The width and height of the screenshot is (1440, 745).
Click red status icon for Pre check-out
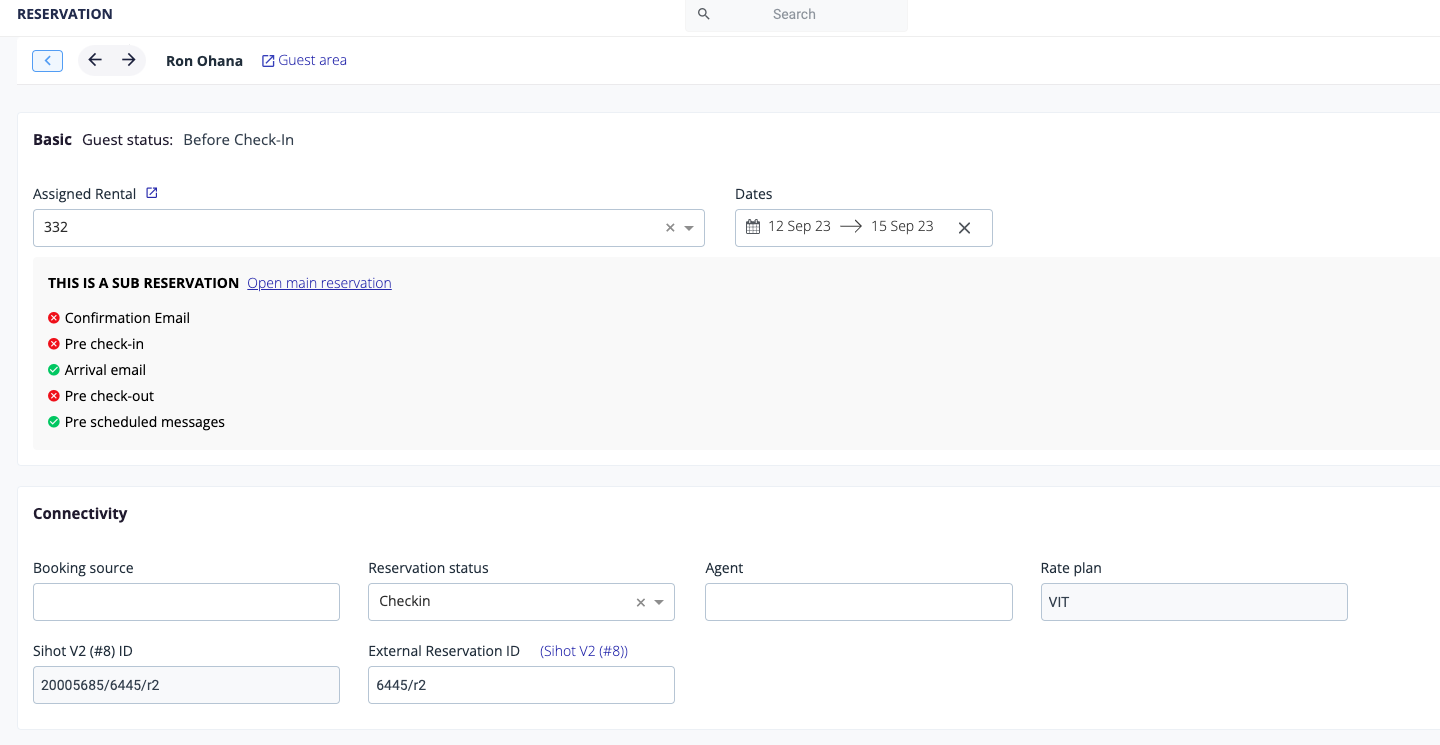54,396
